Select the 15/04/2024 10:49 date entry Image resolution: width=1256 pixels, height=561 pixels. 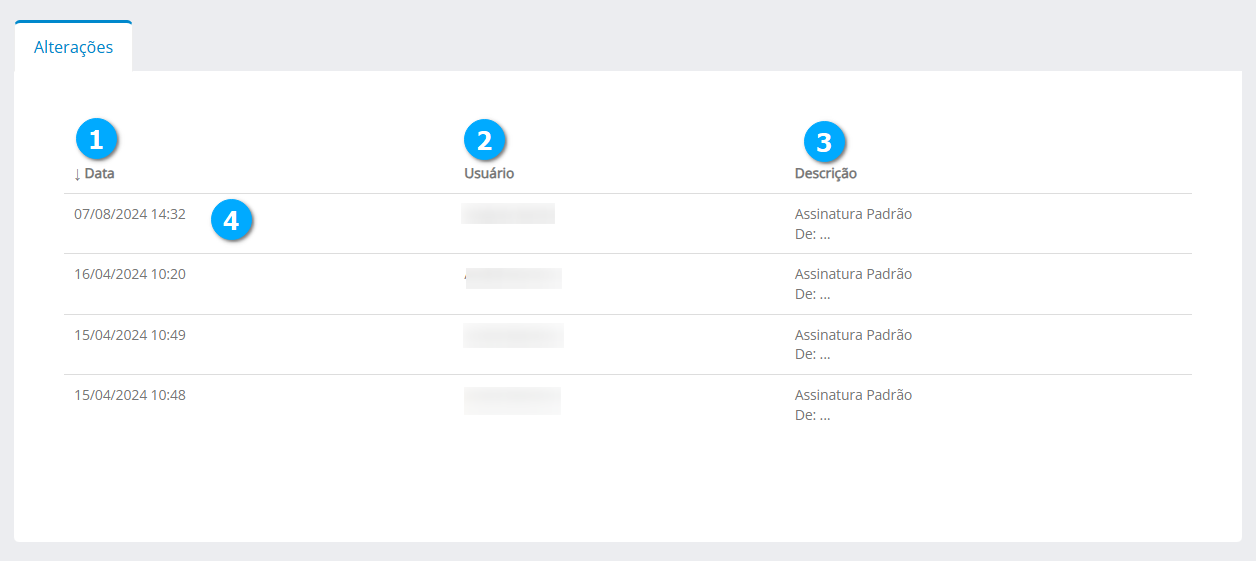[x=130, y=335]
